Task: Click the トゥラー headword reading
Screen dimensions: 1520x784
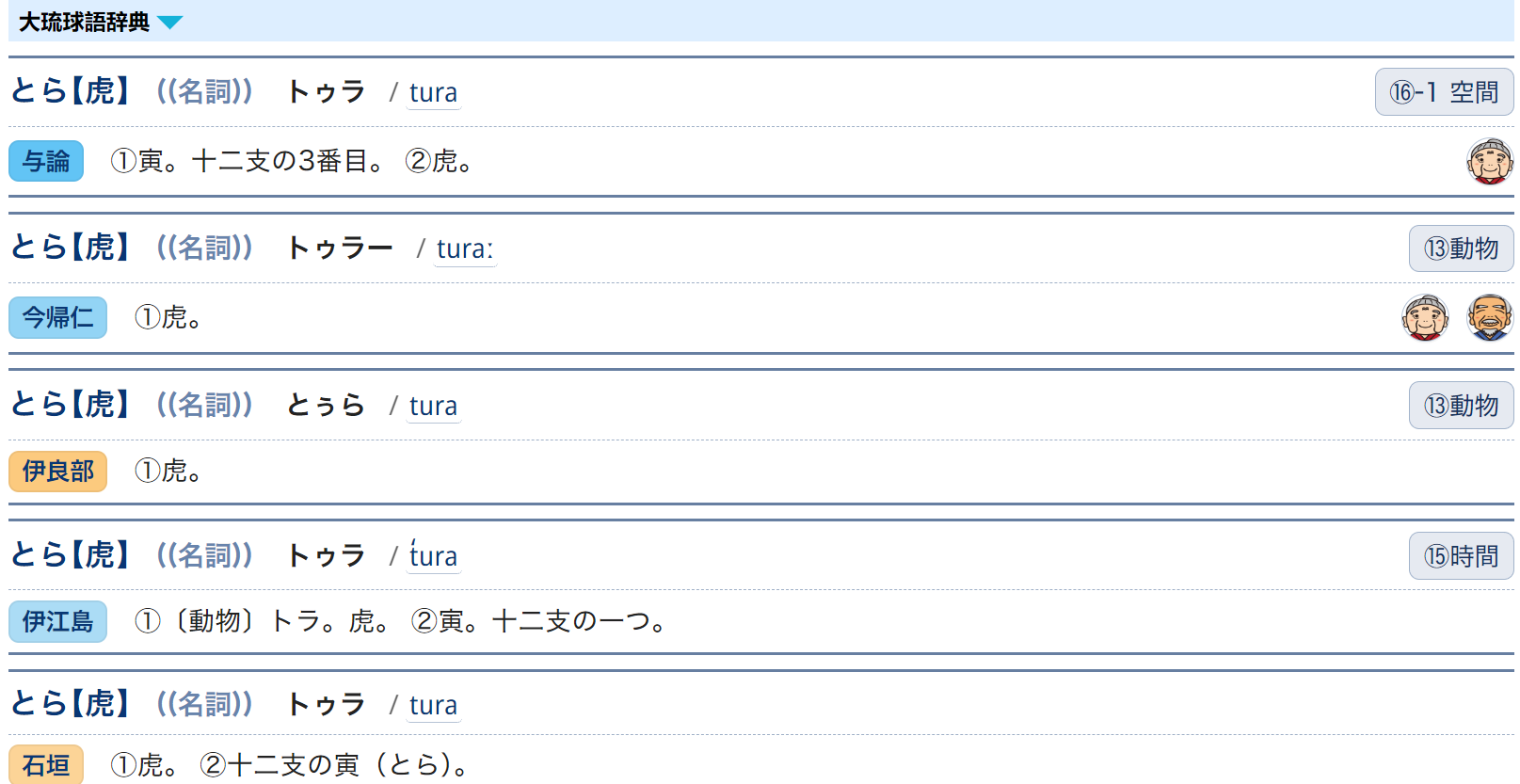Action: click(x=339, y=248)
